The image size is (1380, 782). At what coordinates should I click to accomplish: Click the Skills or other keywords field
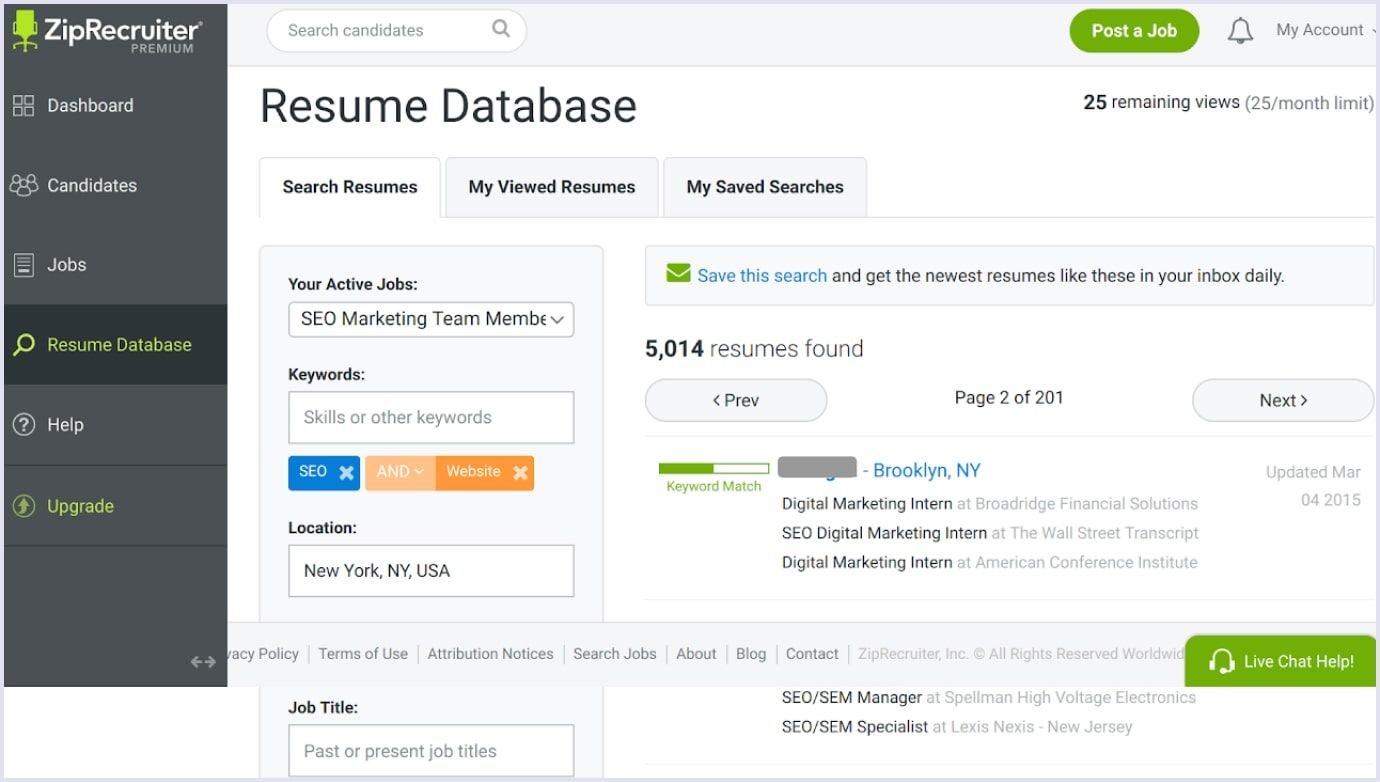[431, 417]
